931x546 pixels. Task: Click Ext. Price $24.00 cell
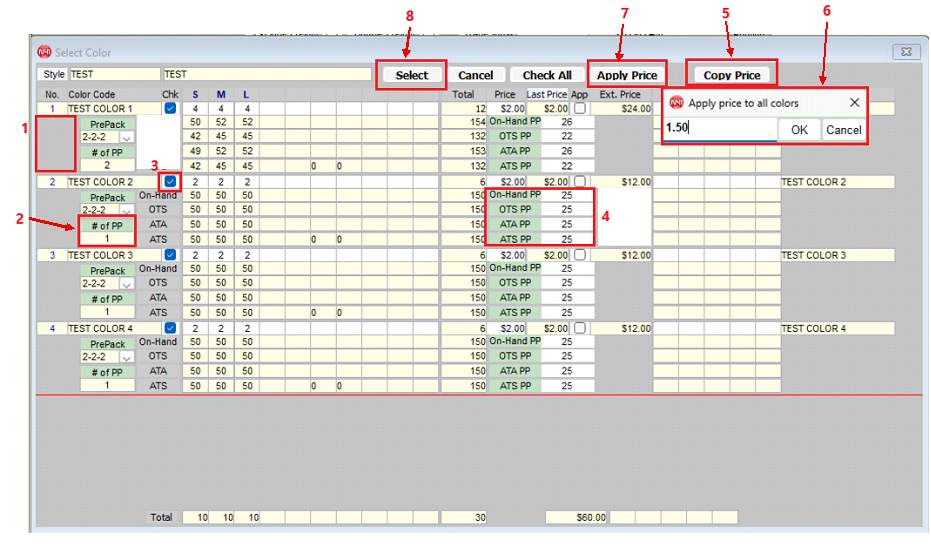point(621,109)
